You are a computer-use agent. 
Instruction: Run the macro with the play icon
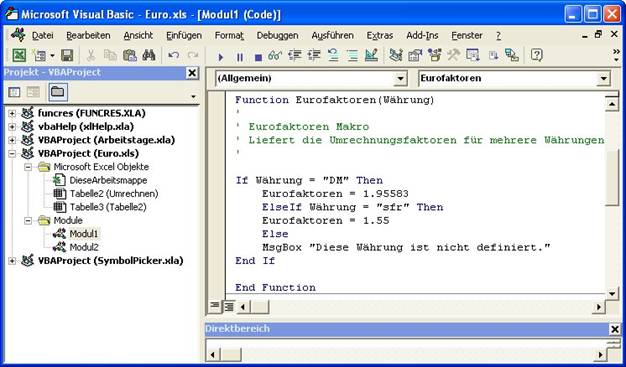click(x=220, y=57)
